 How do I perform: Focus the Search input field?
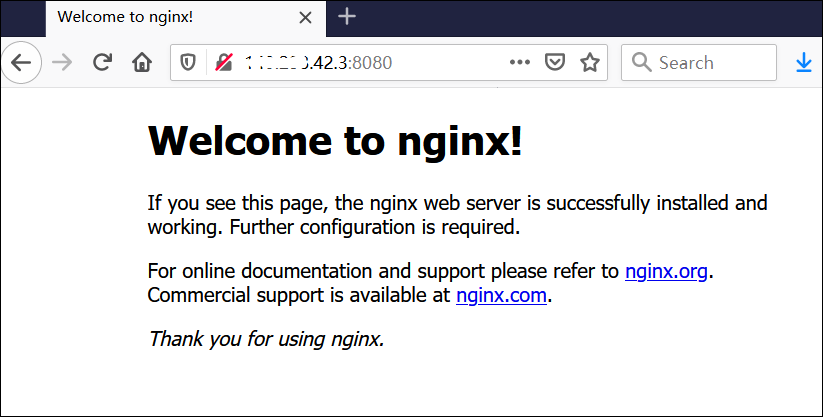pyautogui.click(x=699, y=62)
